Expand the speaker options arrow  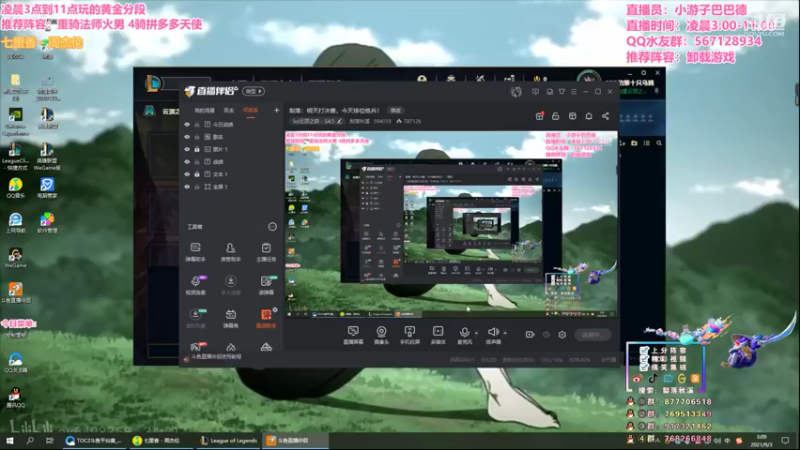[x=505, y=333]
